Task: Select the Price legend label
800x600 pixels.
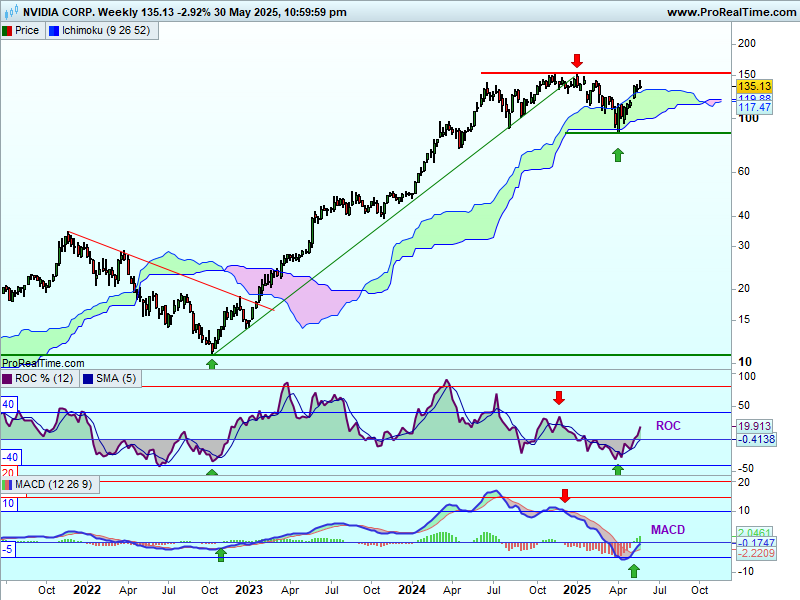Action: [27, 31]
